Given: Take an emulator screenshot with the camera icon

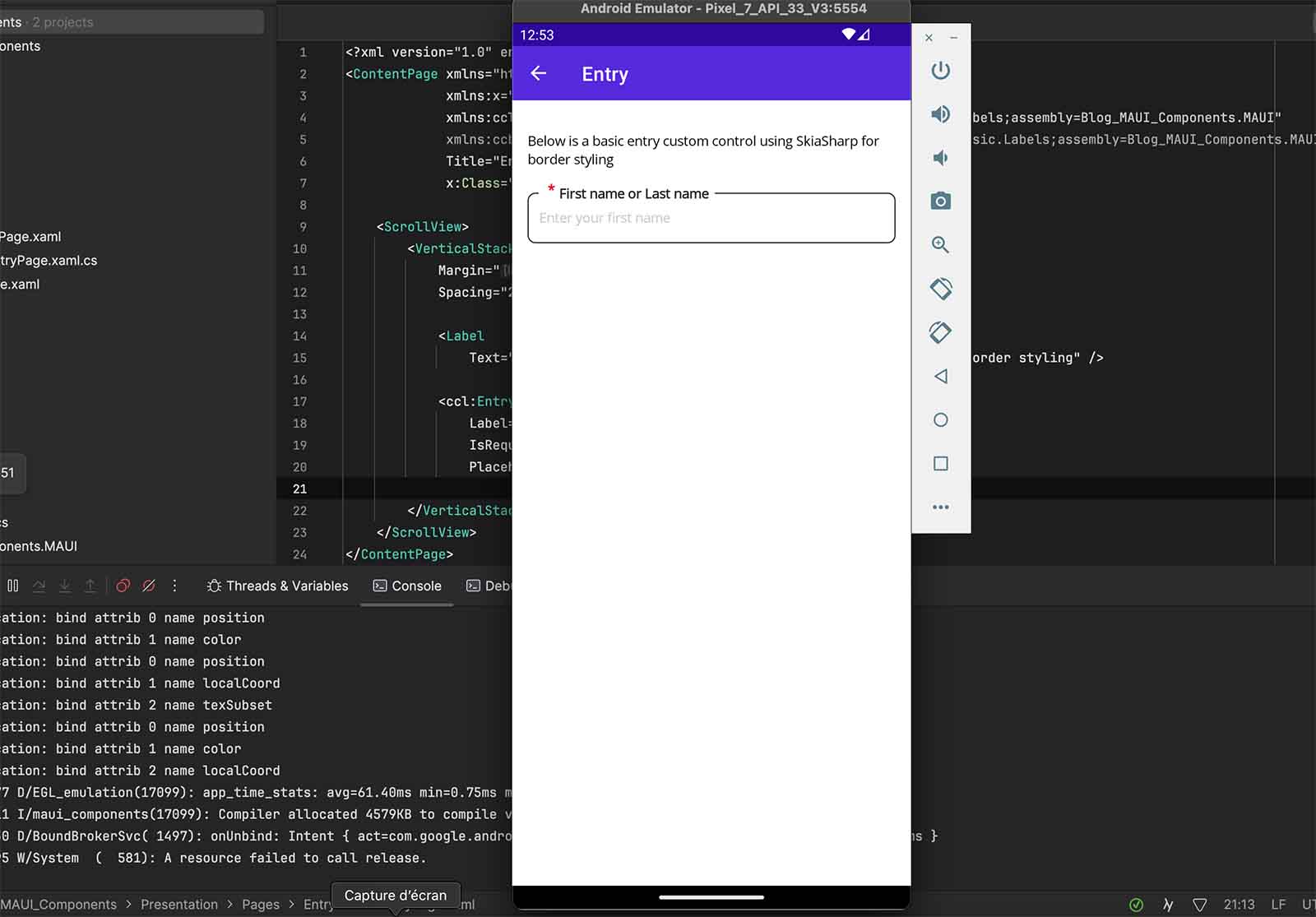Looking at the screenshot, I should coord(940,201).
